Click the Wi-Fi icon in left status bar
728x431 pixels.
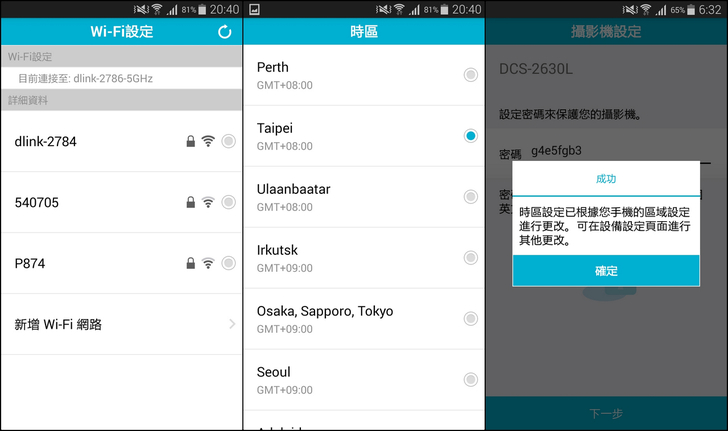click(x=157, y=9)
